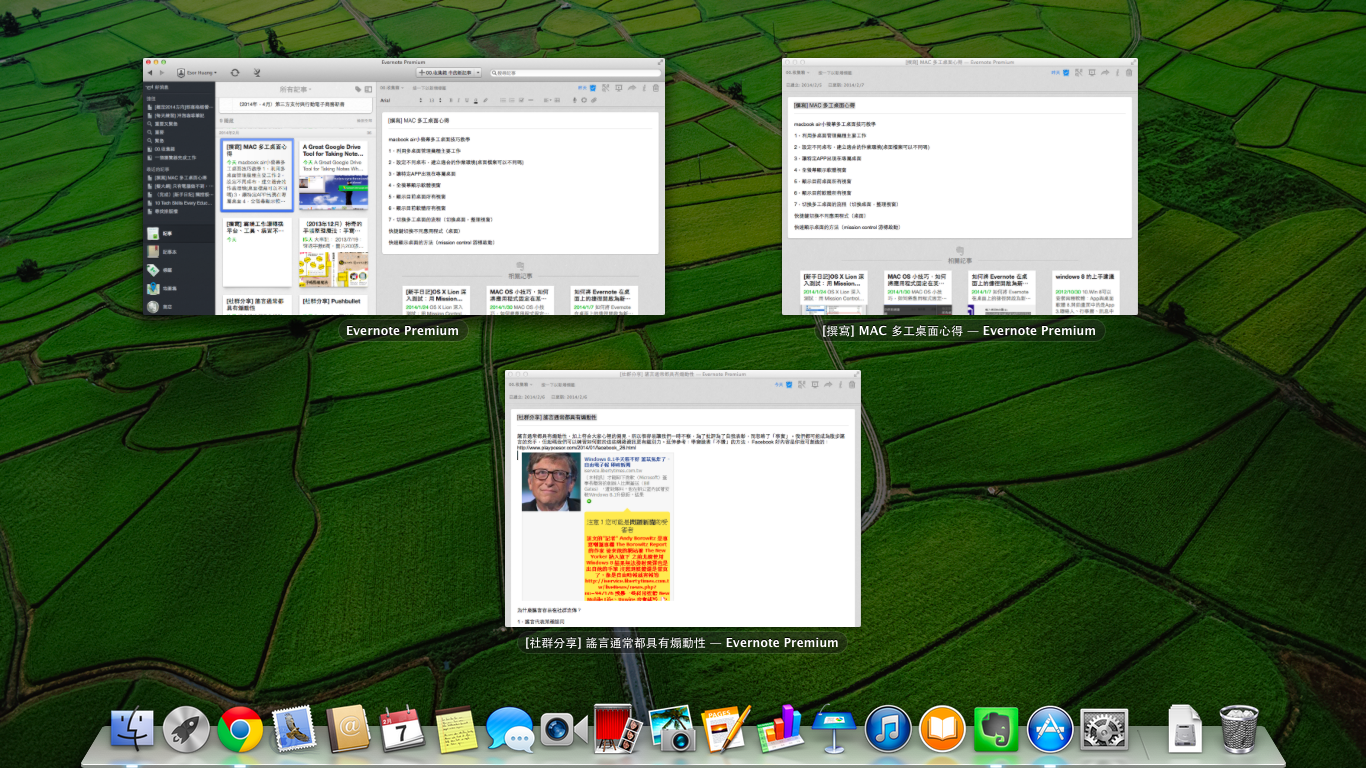Screen dimensions: 1366x768
Task: Open iBooks from the Dock
Action: click(x=942, y=730)
